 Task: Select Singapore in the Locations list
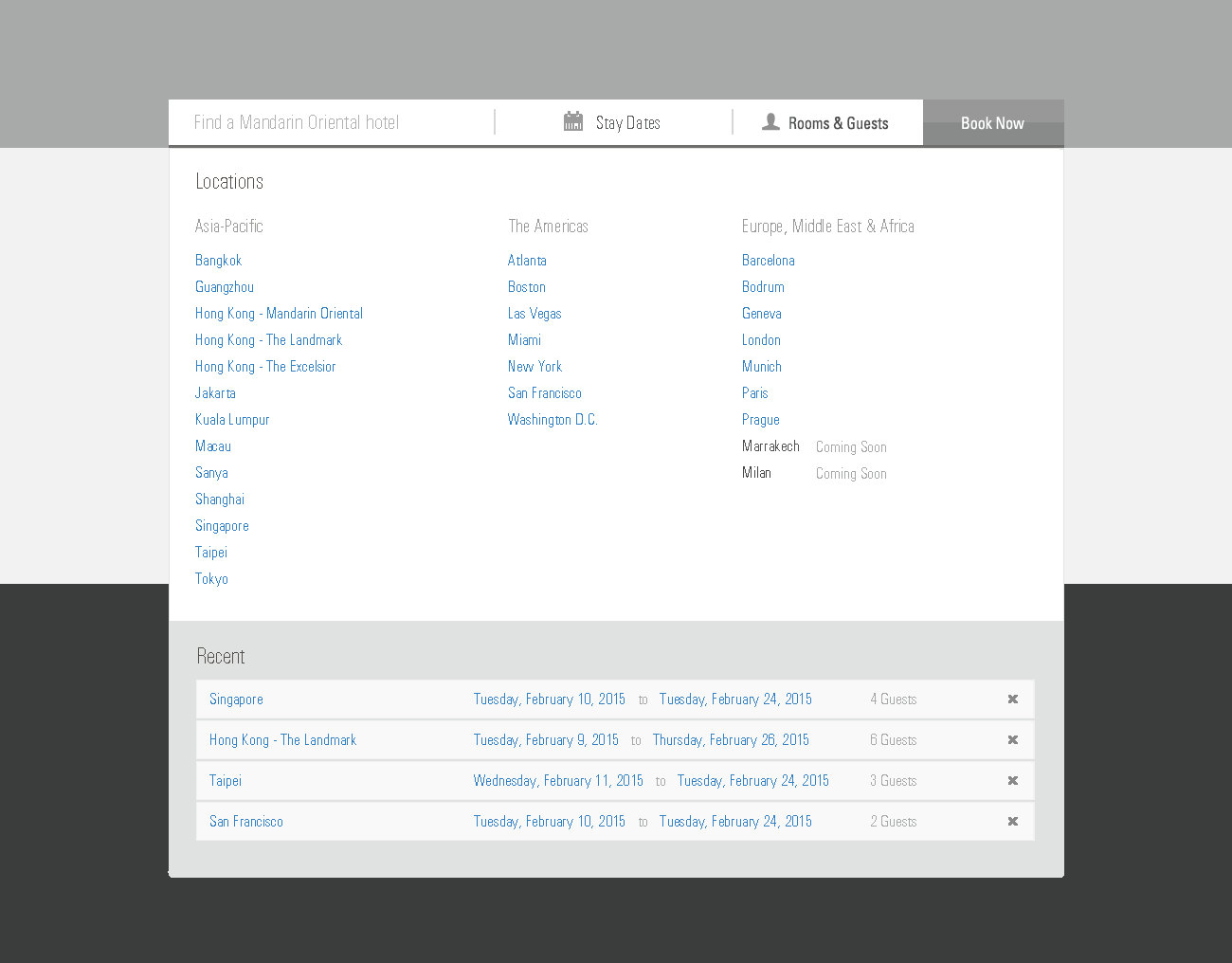pos(222,526)
